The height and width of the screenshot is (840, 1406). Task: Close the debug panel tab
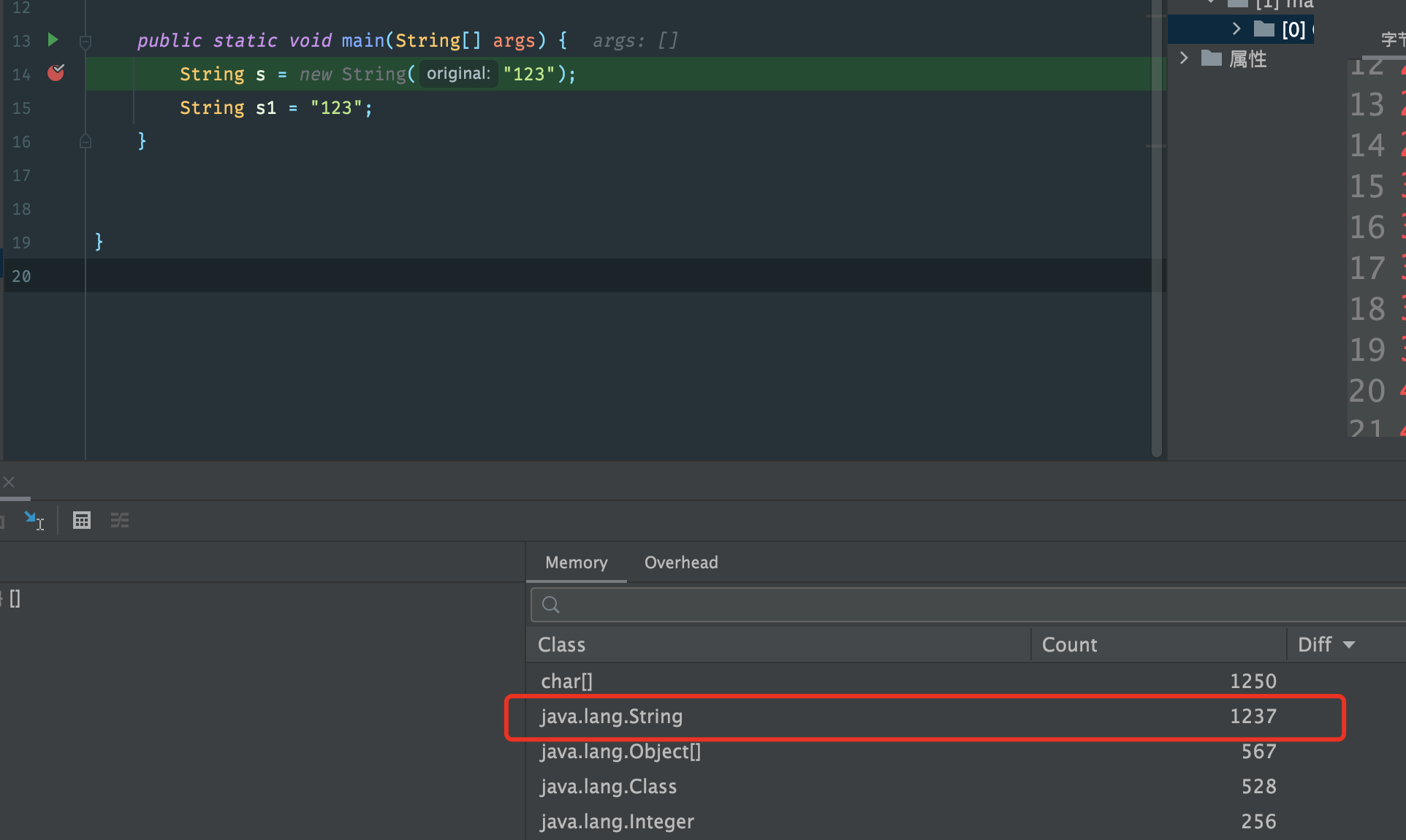point(9,482)
